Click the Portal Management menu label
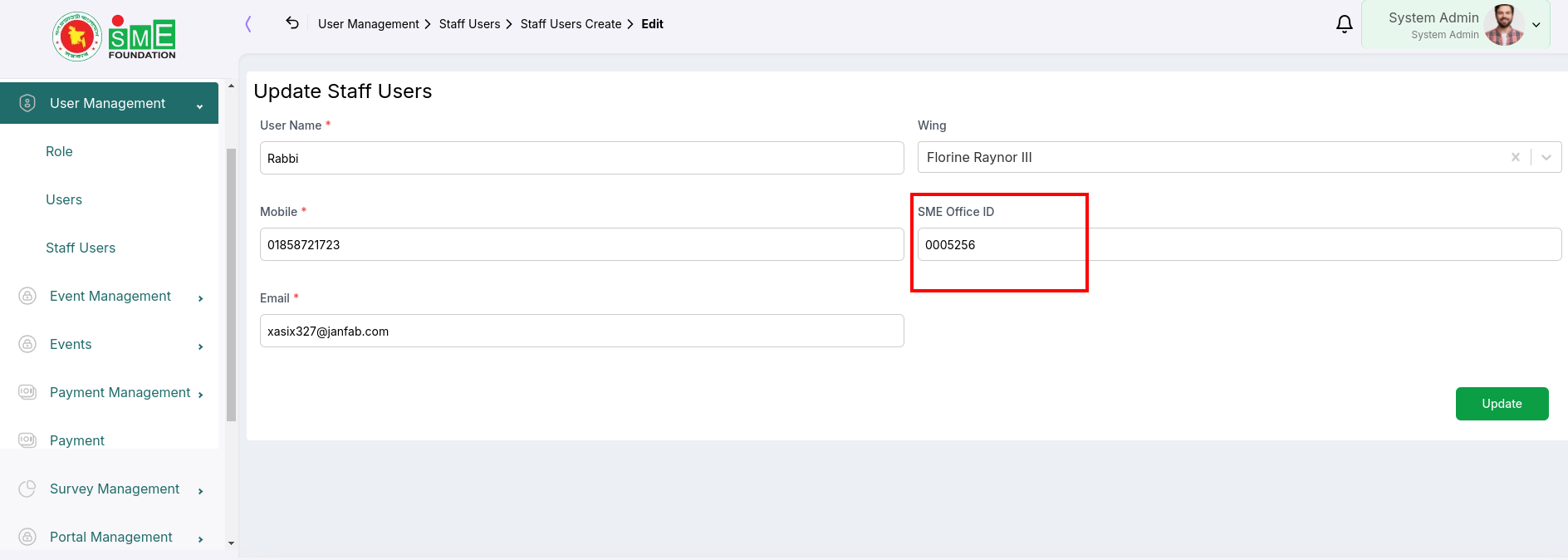Screen dimensions: 1568x560 [111, 537]
